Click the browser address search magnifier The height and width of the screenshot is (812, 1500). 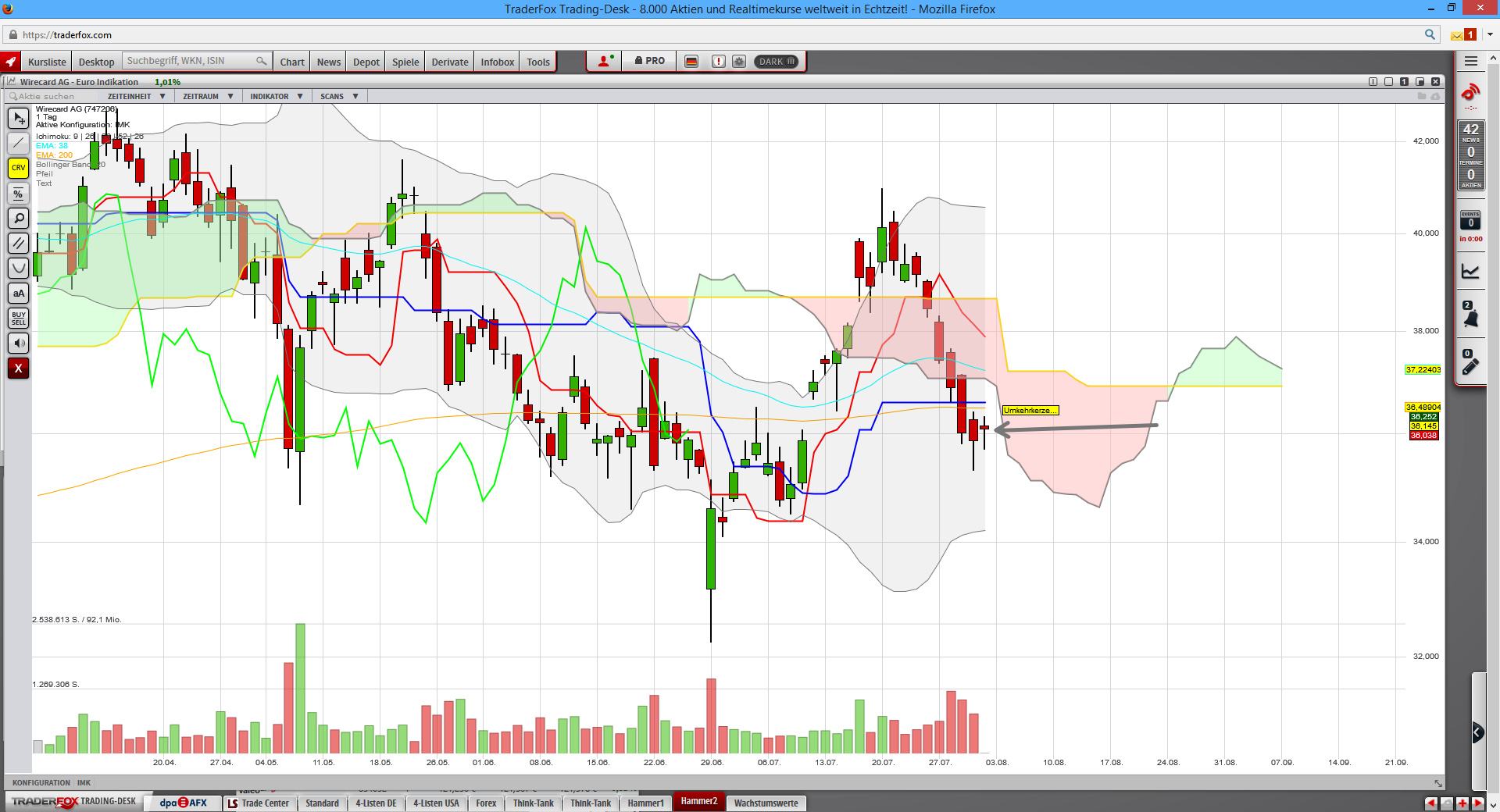[x=1430, y=34]
